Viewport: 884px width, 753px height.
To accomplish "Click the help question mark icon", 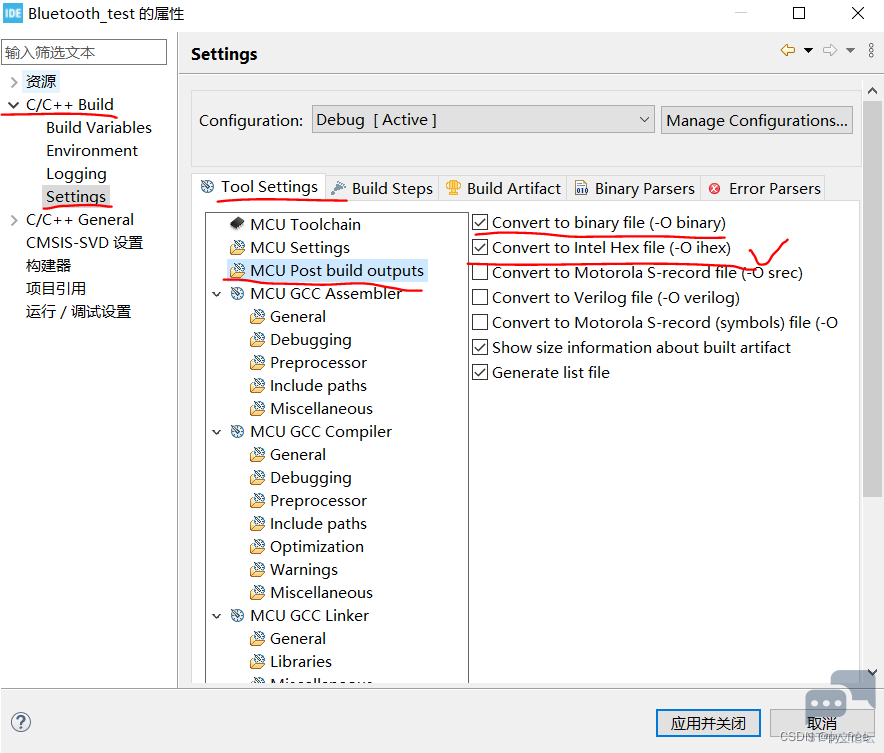I will pos(21,722).
